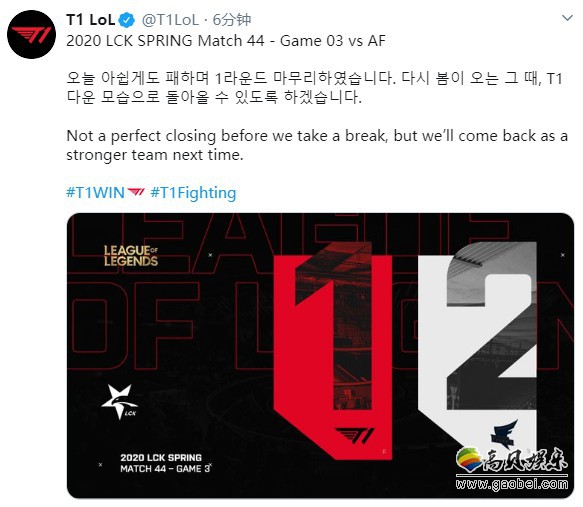Click the LCK star logo
583x507 pixels.
click(119, 401)
